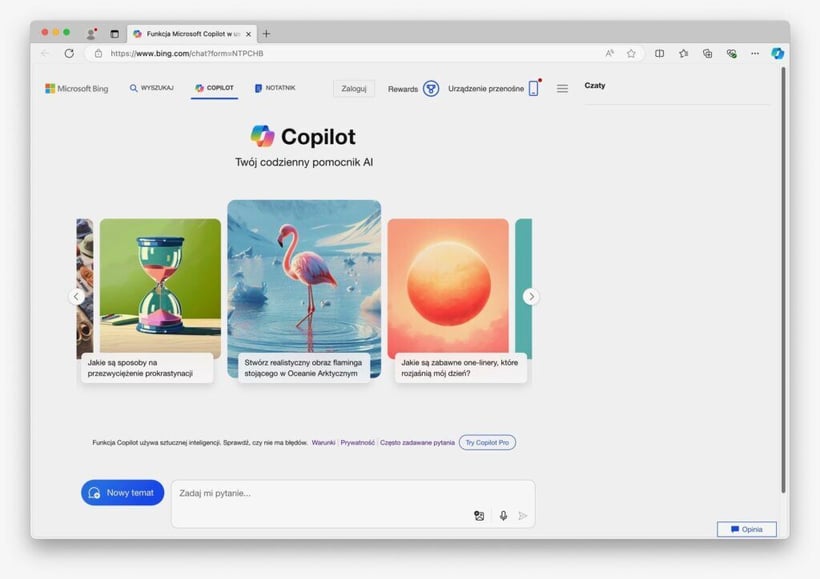Viewport: 820px width, 579px height.
Task: Open the Opinia feedback button
Action: tap(747, 529)
